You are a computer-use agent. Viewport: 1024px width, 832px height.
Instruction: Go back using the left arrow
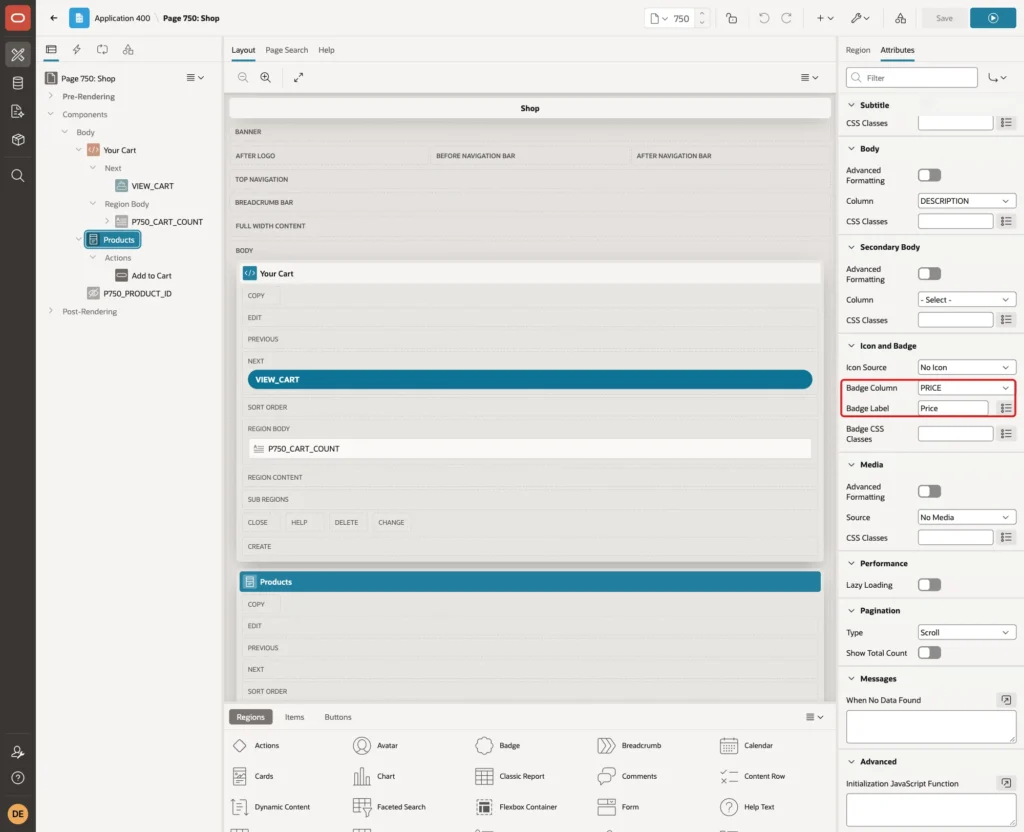[x=54, y=18]
